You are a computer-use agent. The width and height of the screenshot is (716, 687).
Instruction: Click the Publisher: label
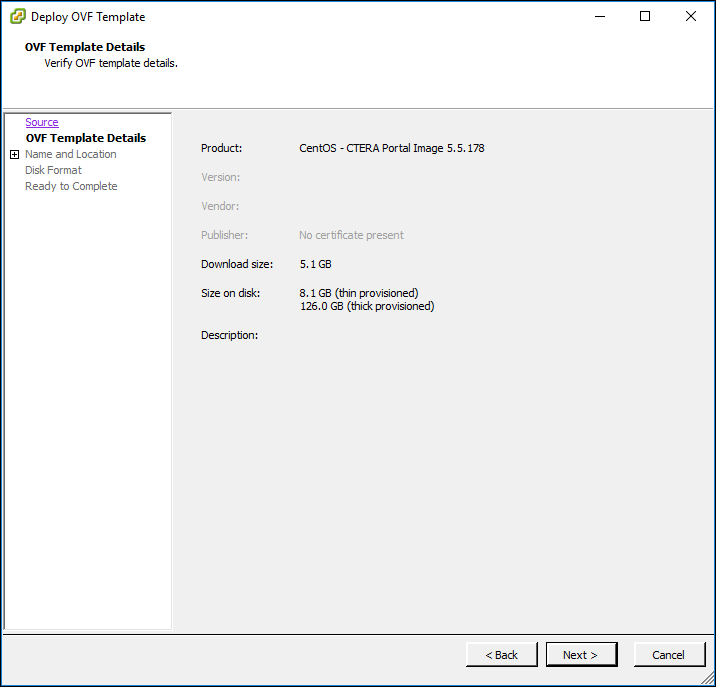point(224,235)
